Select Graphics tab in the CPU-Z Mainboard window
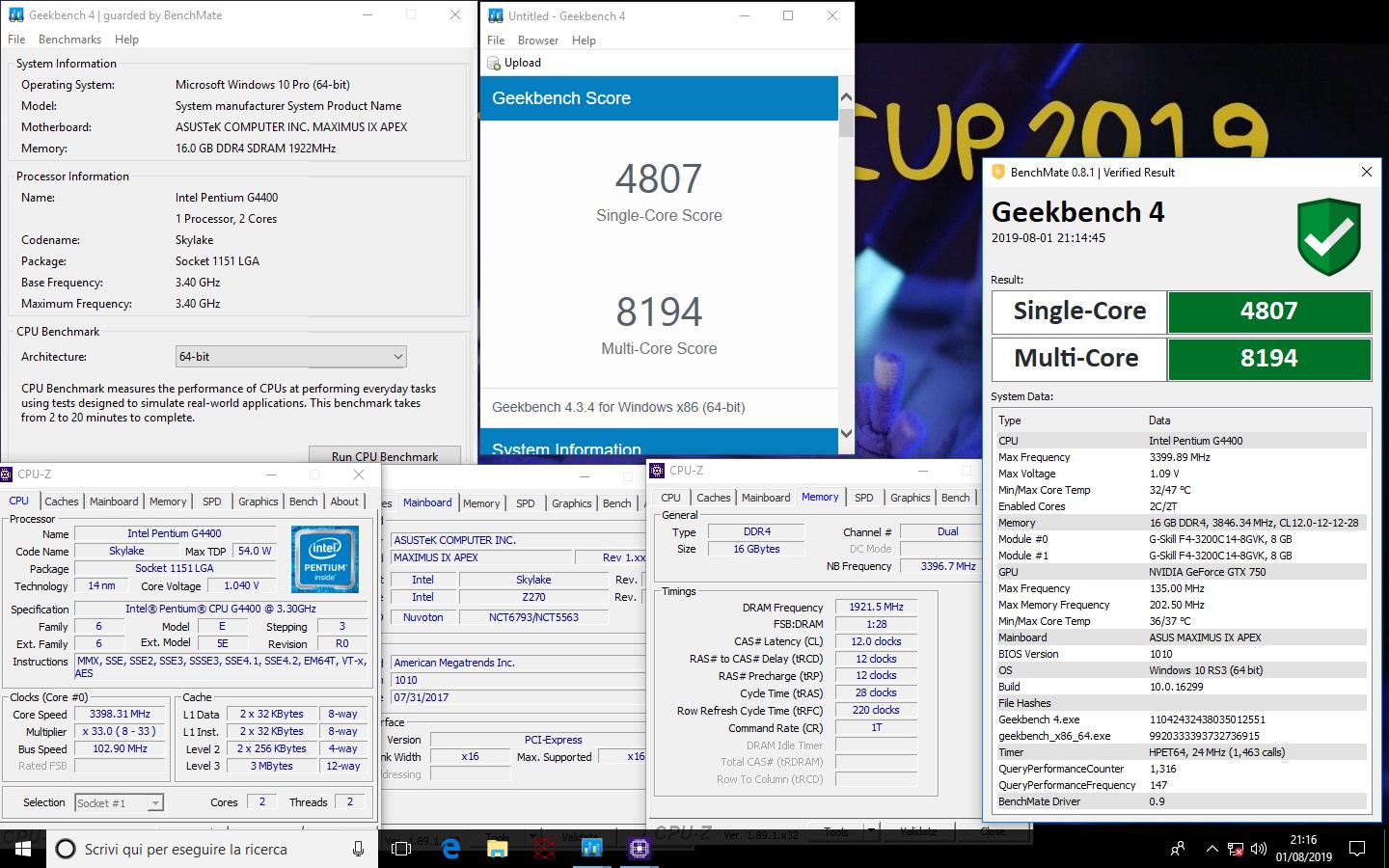Screen dimensions: 1389x868 (571, 503)
